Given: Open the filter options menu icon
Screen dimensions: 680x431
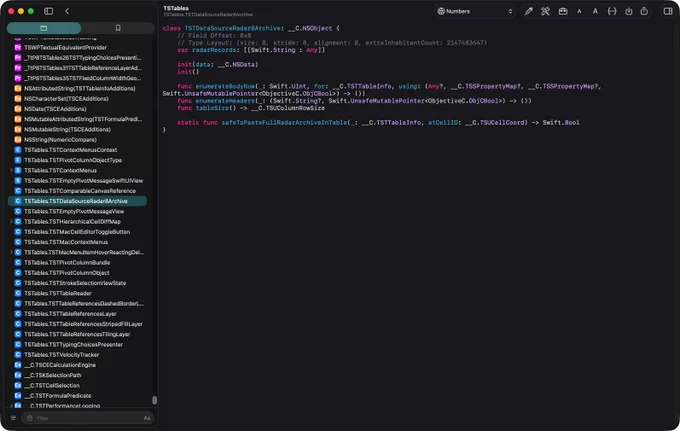Looking at the screenshot, I should pyautogui.click(x=13, y=418).
